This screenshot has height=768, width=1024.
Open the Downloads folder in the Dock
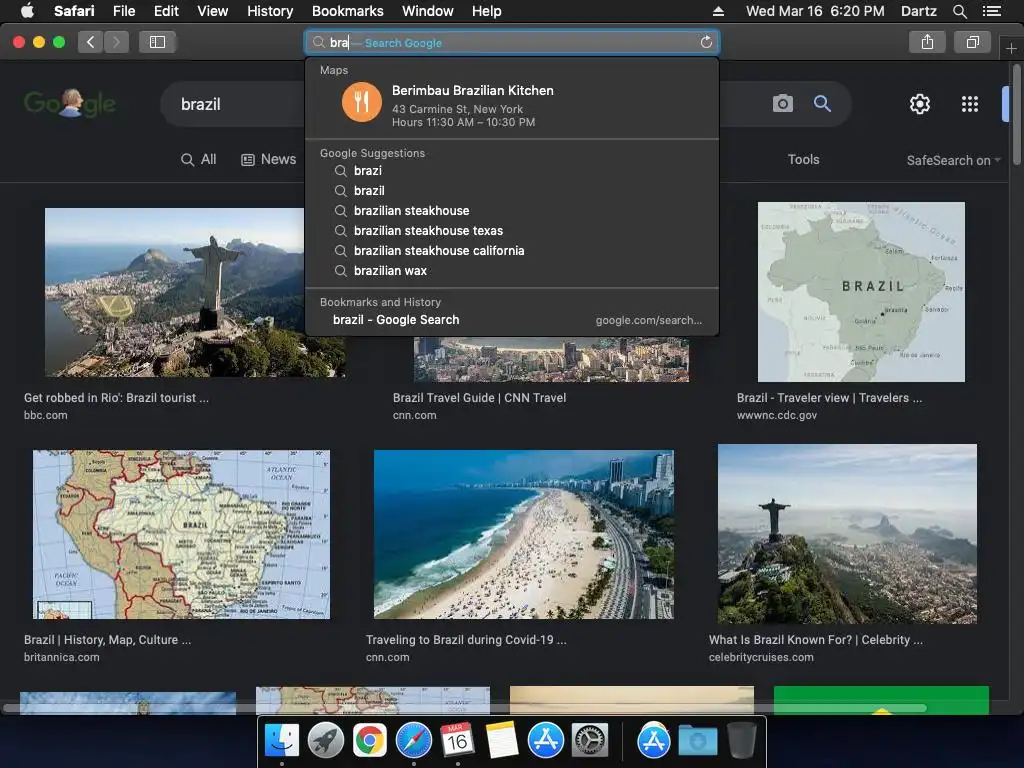697,741
